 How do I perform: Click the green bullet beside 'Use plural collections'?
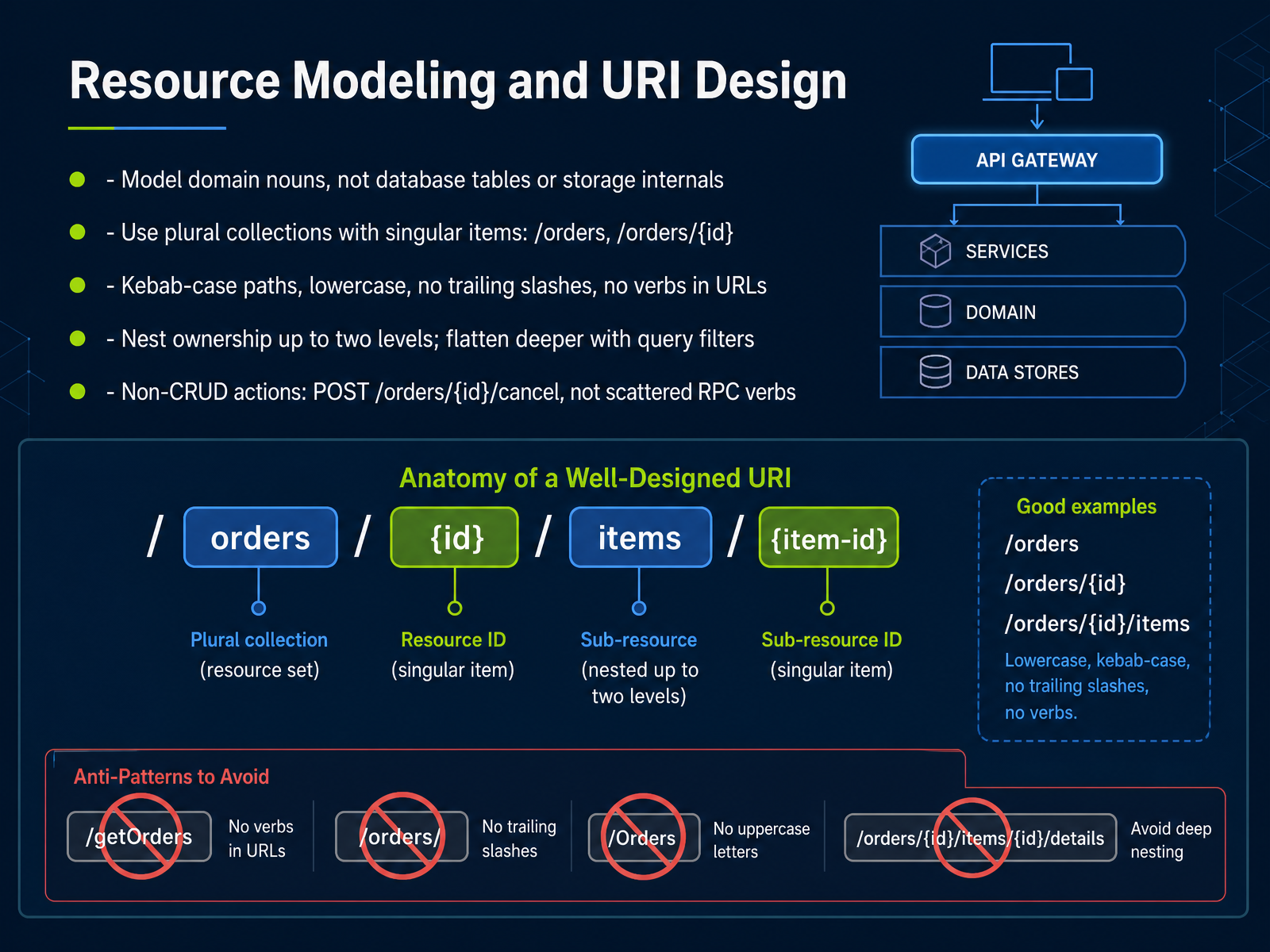click(78, 232)
